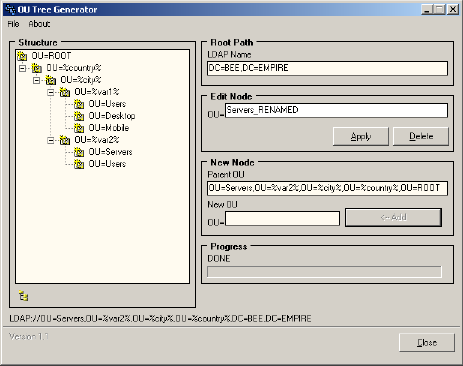Click the Parent OU field
Viewport: 463px width, 366px height.
tap(327, 188)
